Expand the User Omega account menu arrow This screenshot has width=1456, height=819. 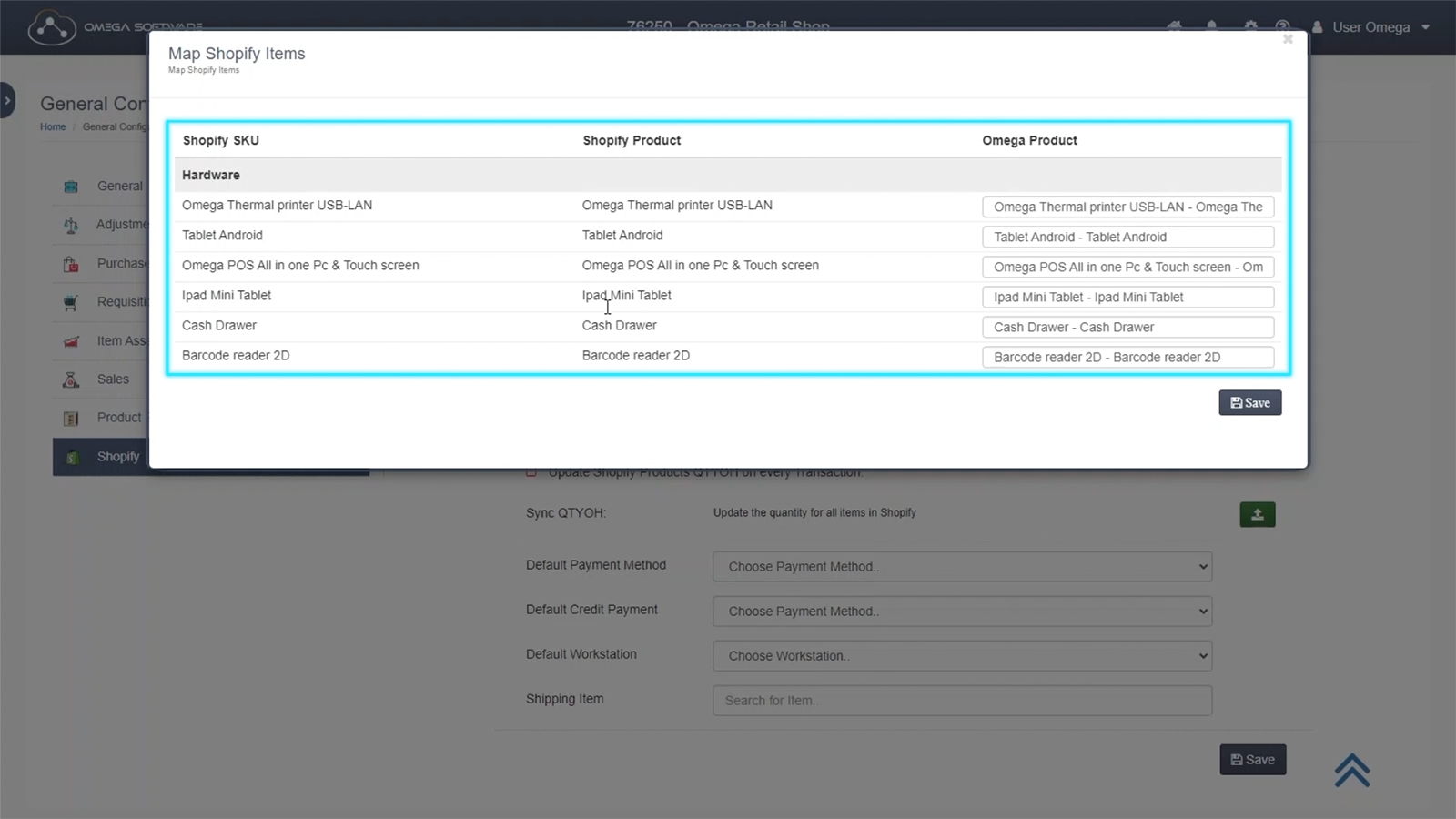(1426, 27)
